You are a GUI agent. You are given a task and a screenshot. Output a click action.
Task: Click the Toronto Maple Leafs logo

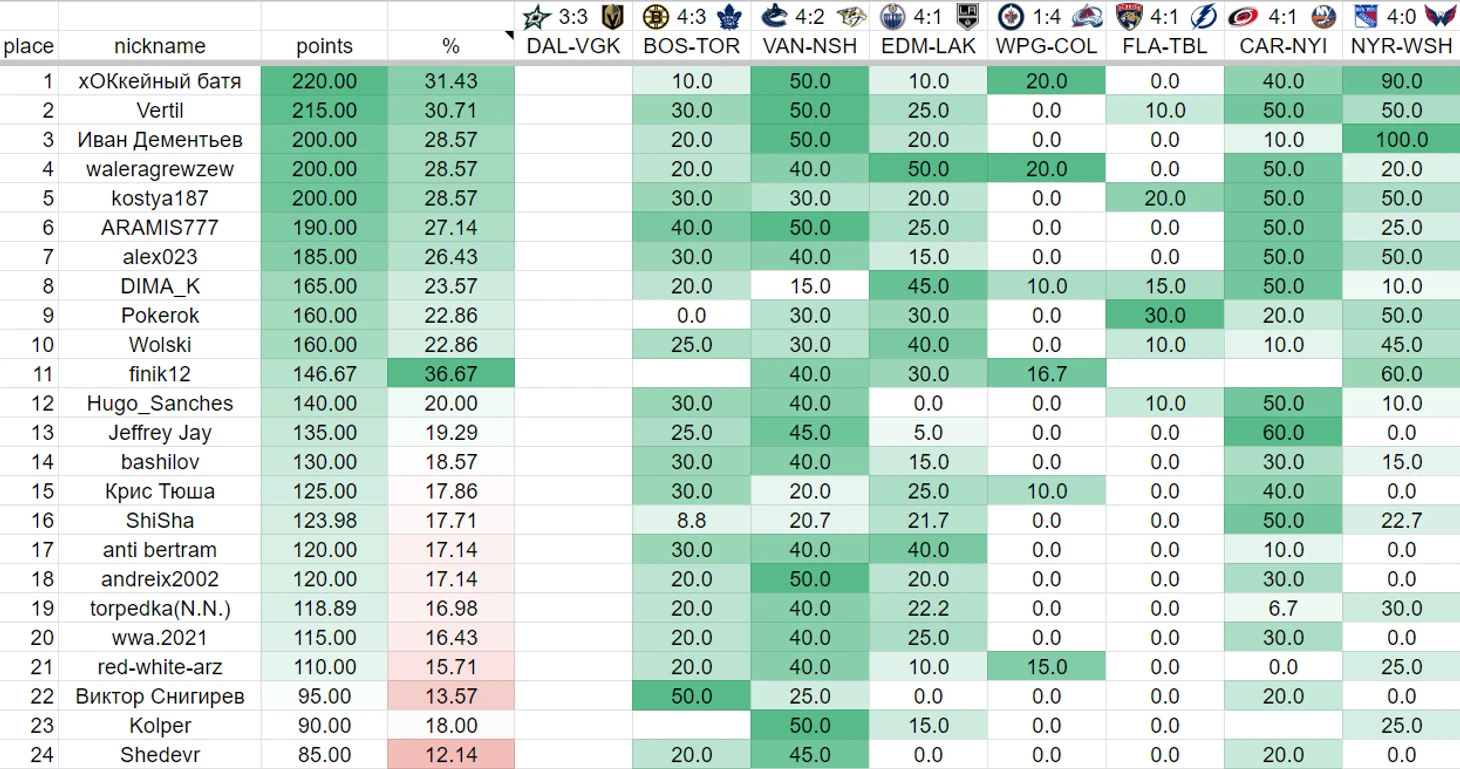729,16
